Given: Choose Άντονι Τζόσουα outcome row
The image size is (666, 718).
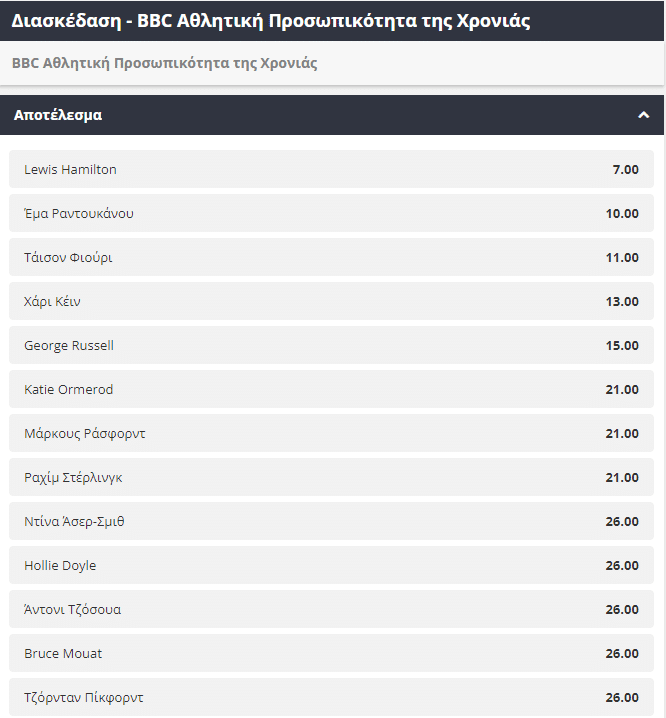Looking at the screenshot, I should click(x=331, y=610).
